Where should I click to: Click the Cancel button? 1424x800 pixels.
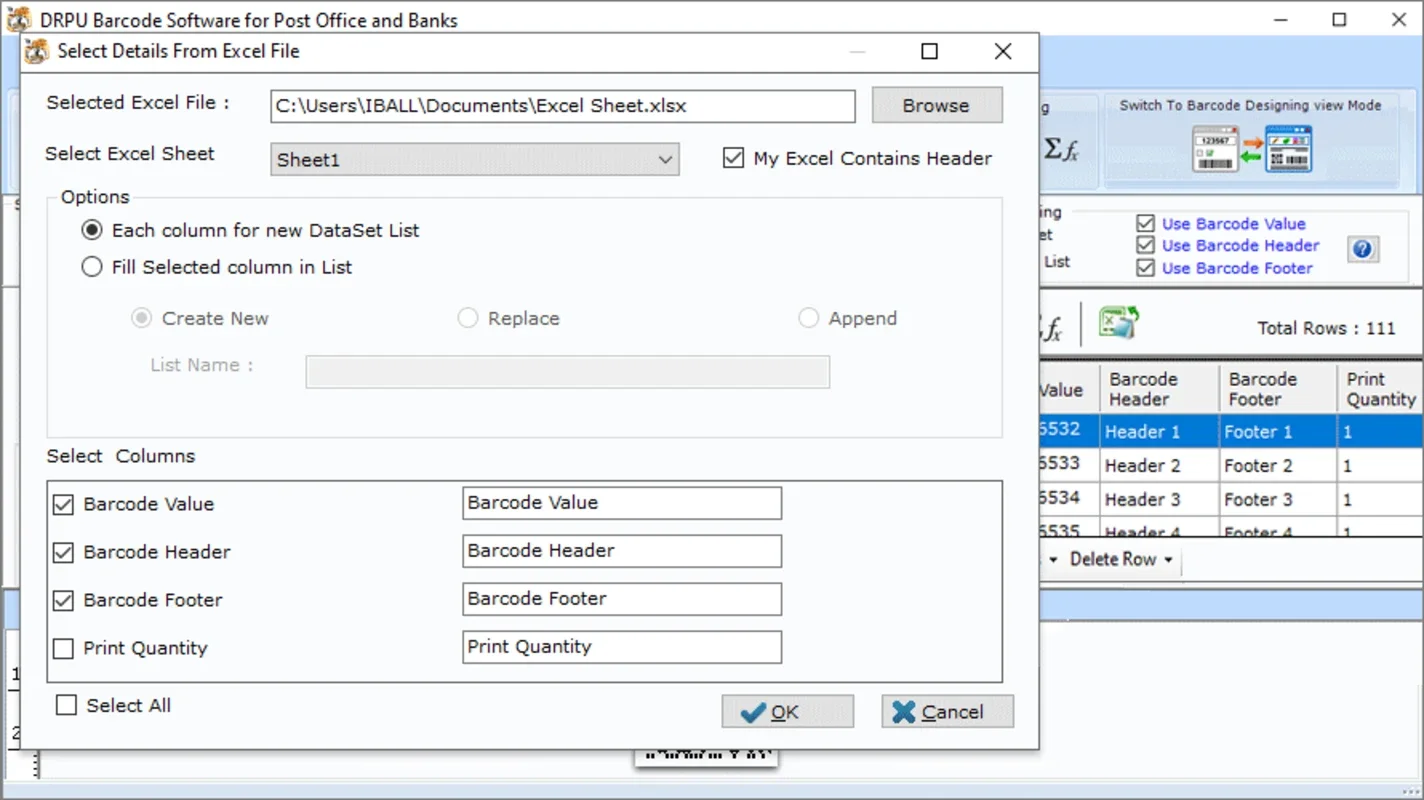coord(948,711)
